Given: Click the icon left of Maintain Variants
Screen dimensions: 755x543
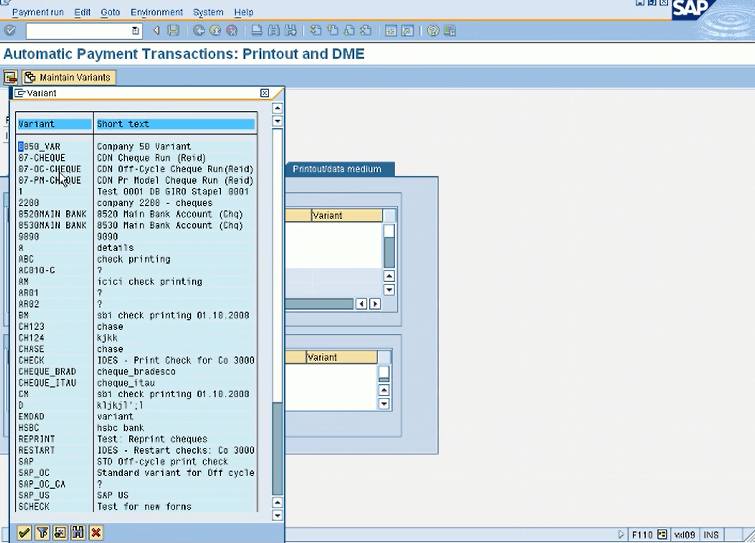Looking at the screenshot, I should tap(11, 77).
